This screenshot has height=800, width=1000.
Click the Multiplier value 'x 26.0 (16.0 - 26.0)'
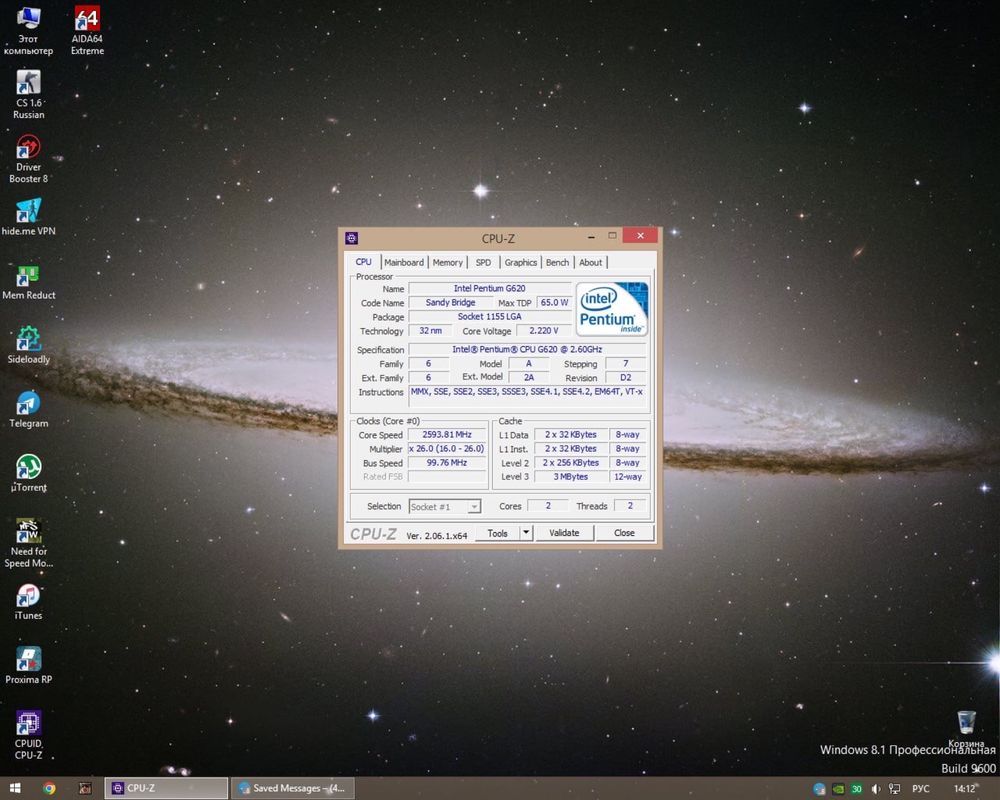click(x=447, y=448)
